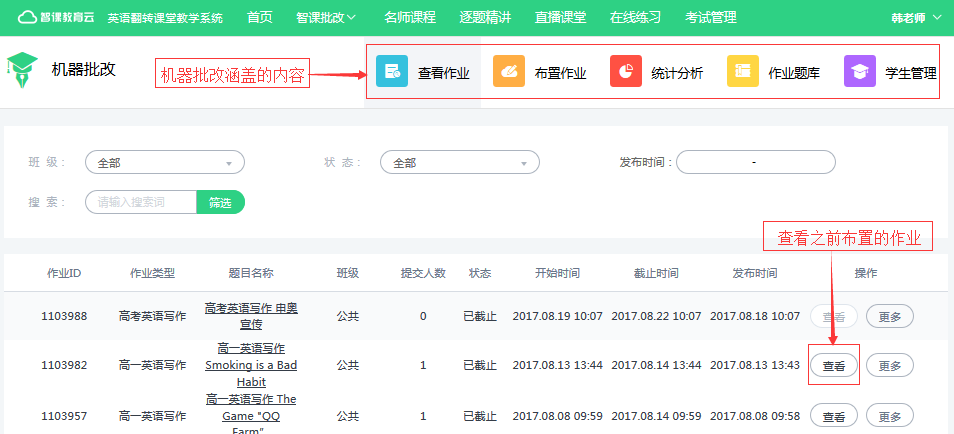Click the 发布时间 column header in table
954x434 pixels.
click(754, 273)
